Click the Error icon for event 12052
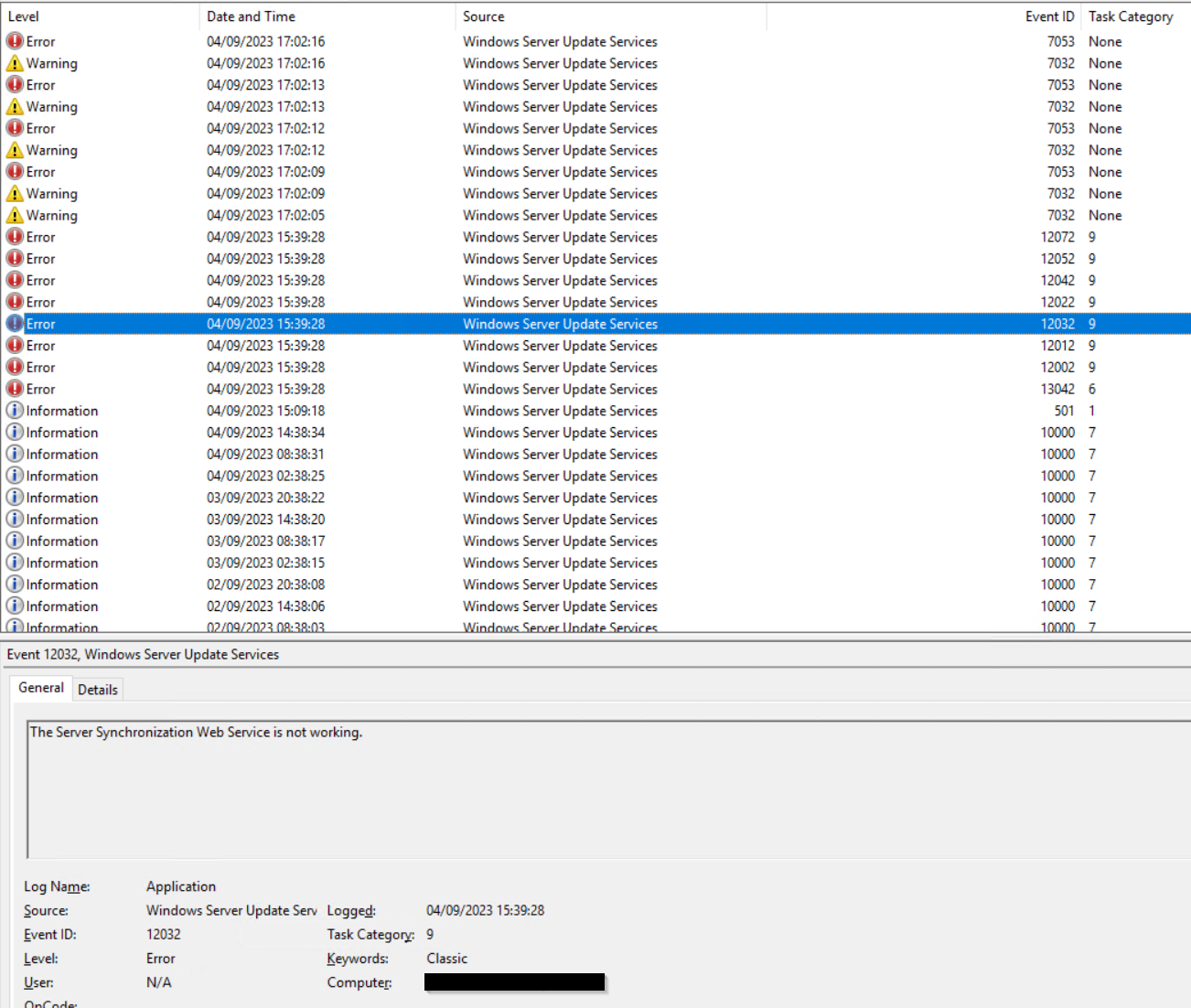This screenshot has width=1191, height=1008. coord(15,259)
